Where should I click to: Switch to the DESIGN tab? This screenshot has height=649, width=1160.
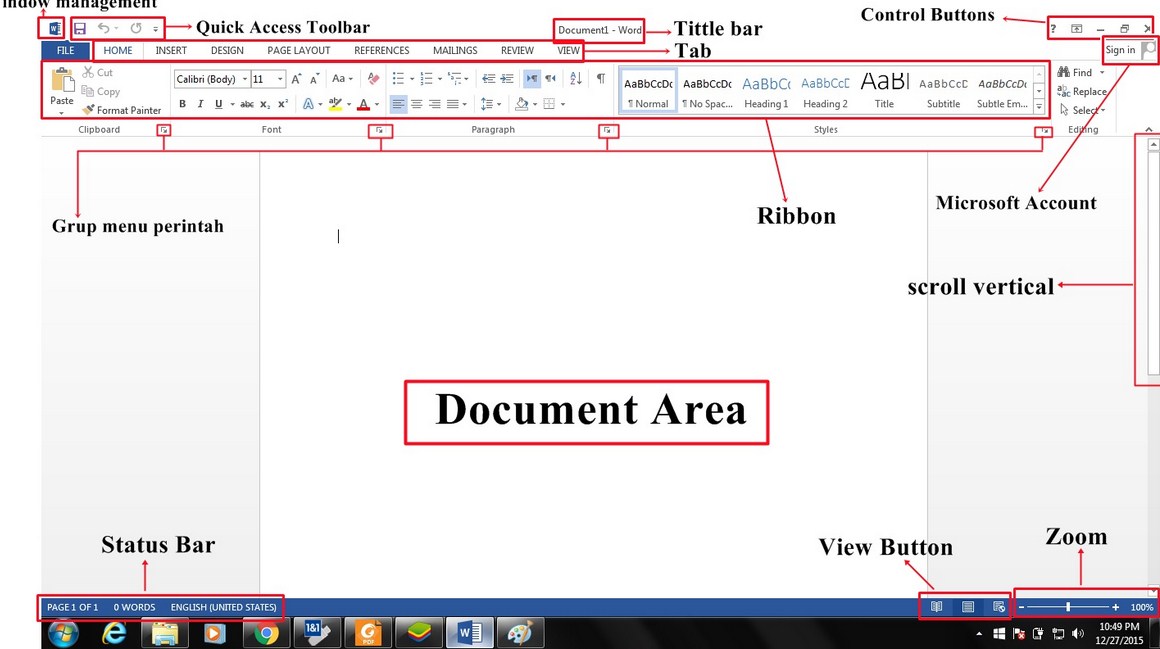pyautogui.click(x=227, y=50)
